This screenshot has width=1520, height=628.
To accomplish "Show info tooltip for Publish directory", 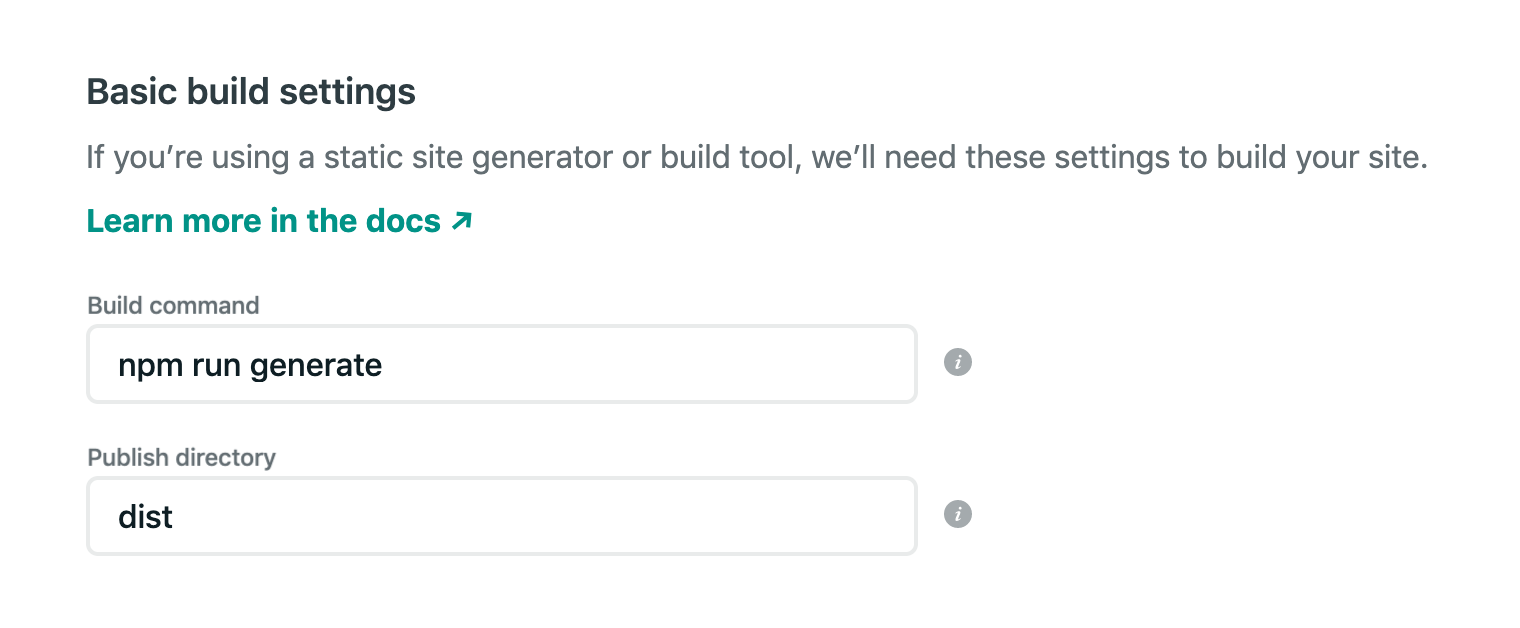I will 958,514.
